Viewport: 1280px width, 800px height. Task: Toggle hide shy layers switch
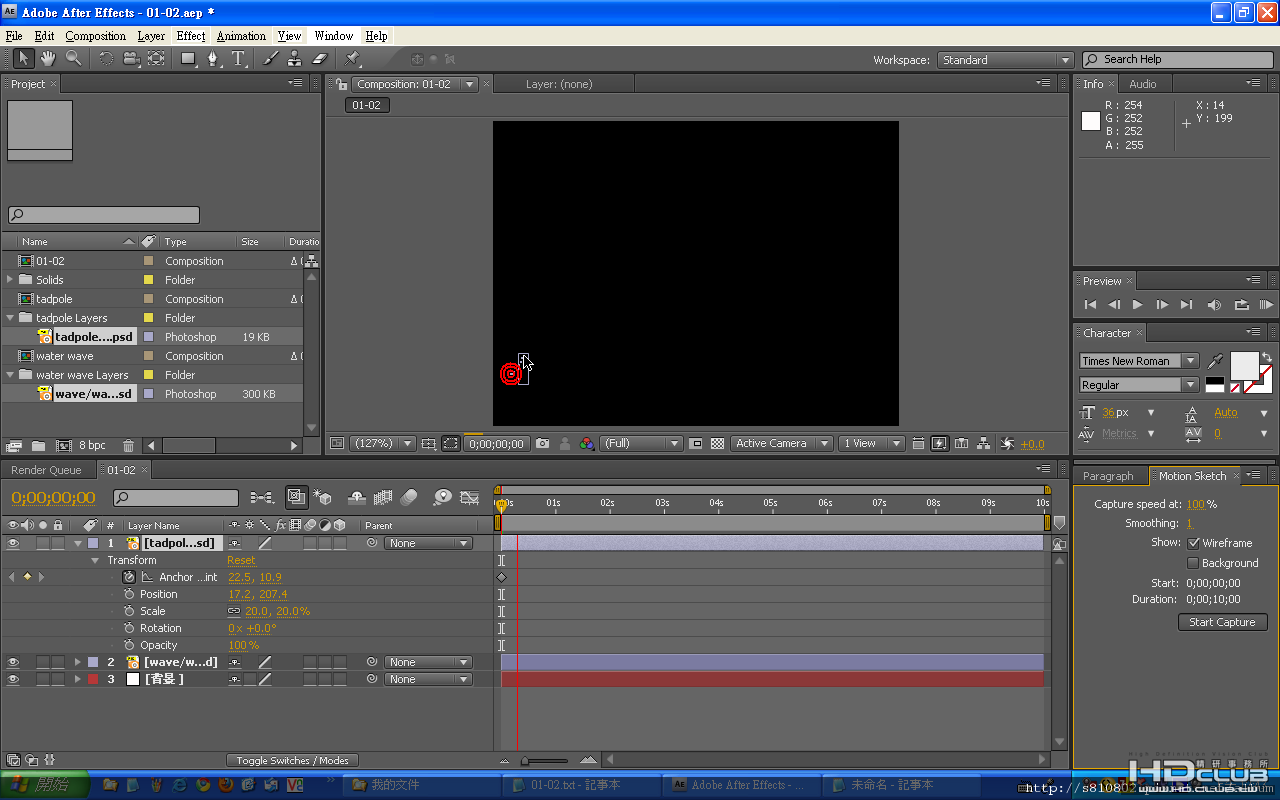(x=356, y=497)
